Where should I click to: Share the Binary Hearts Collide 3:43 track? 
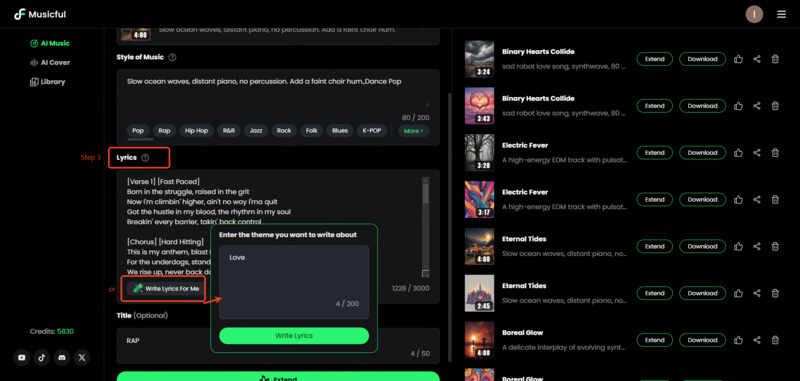tap(757, 106)
